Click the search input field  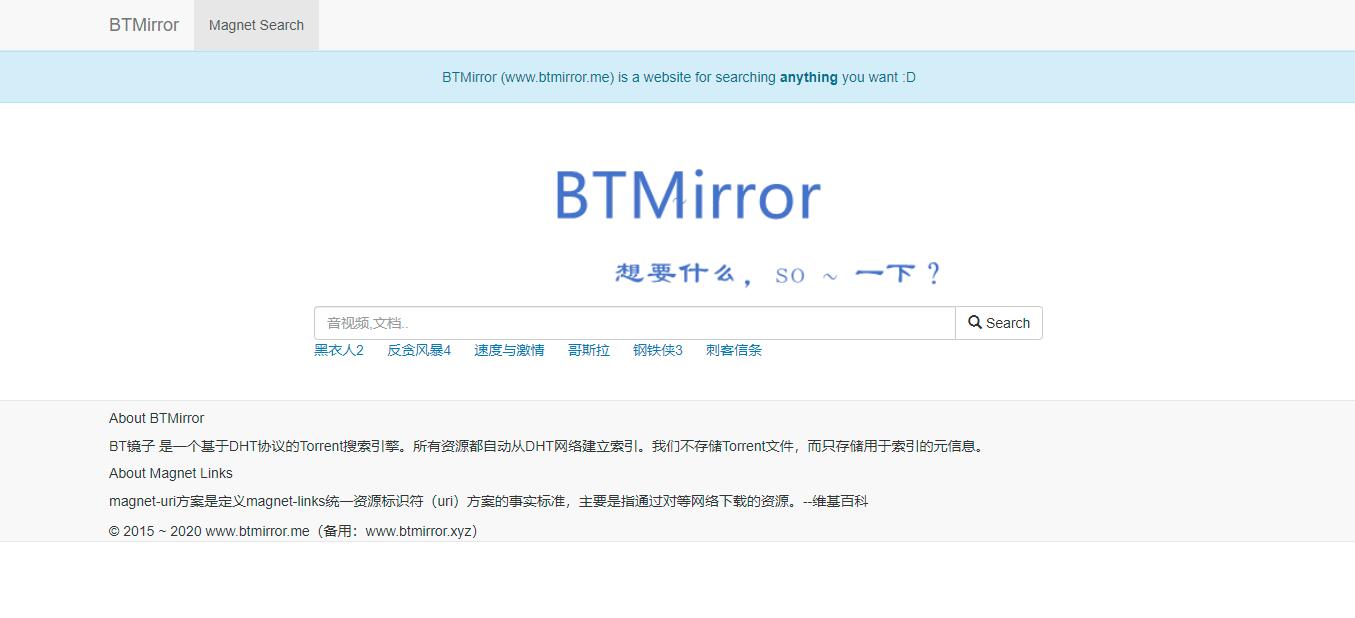tap(635, 323)
